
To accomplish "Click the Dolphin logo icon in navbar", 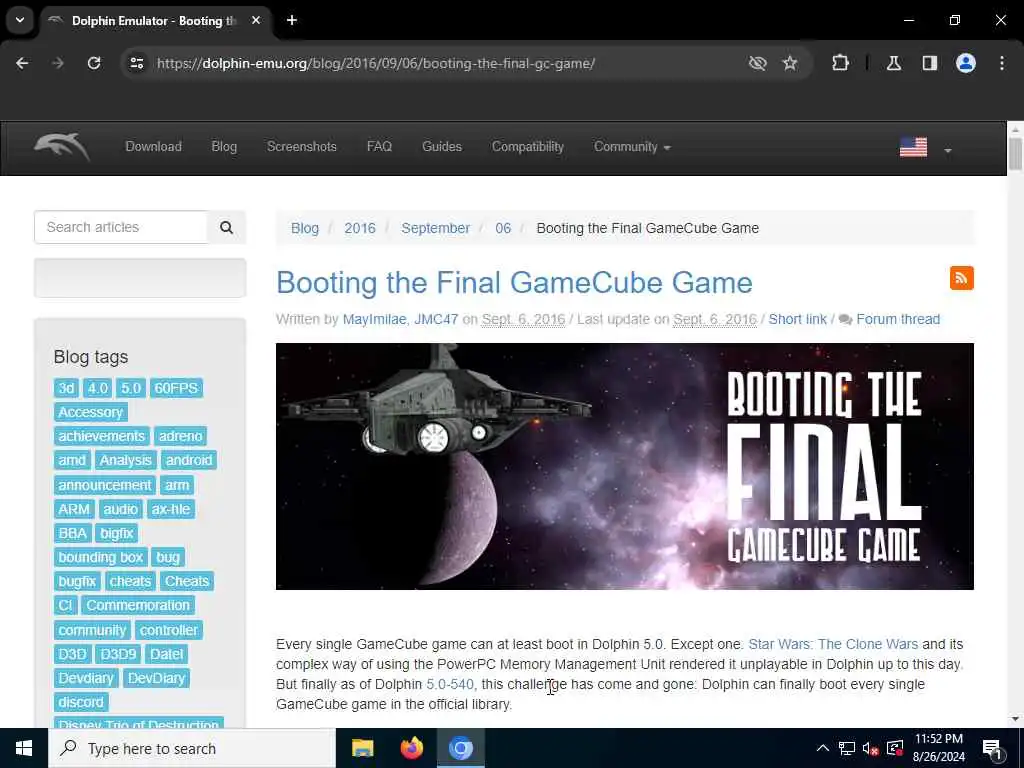I will (61, 146).
